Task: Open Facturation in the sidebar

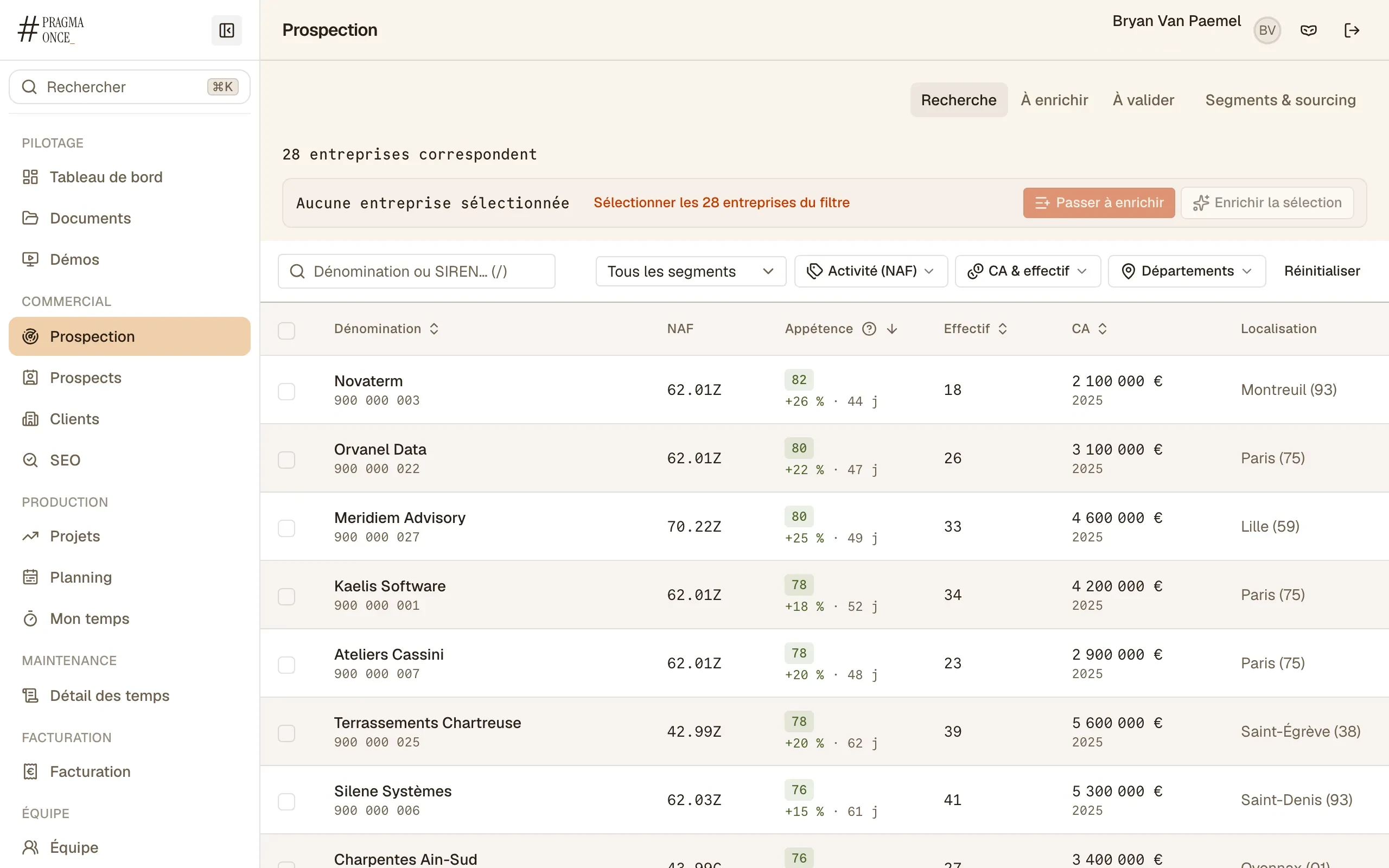Action: 129,771
